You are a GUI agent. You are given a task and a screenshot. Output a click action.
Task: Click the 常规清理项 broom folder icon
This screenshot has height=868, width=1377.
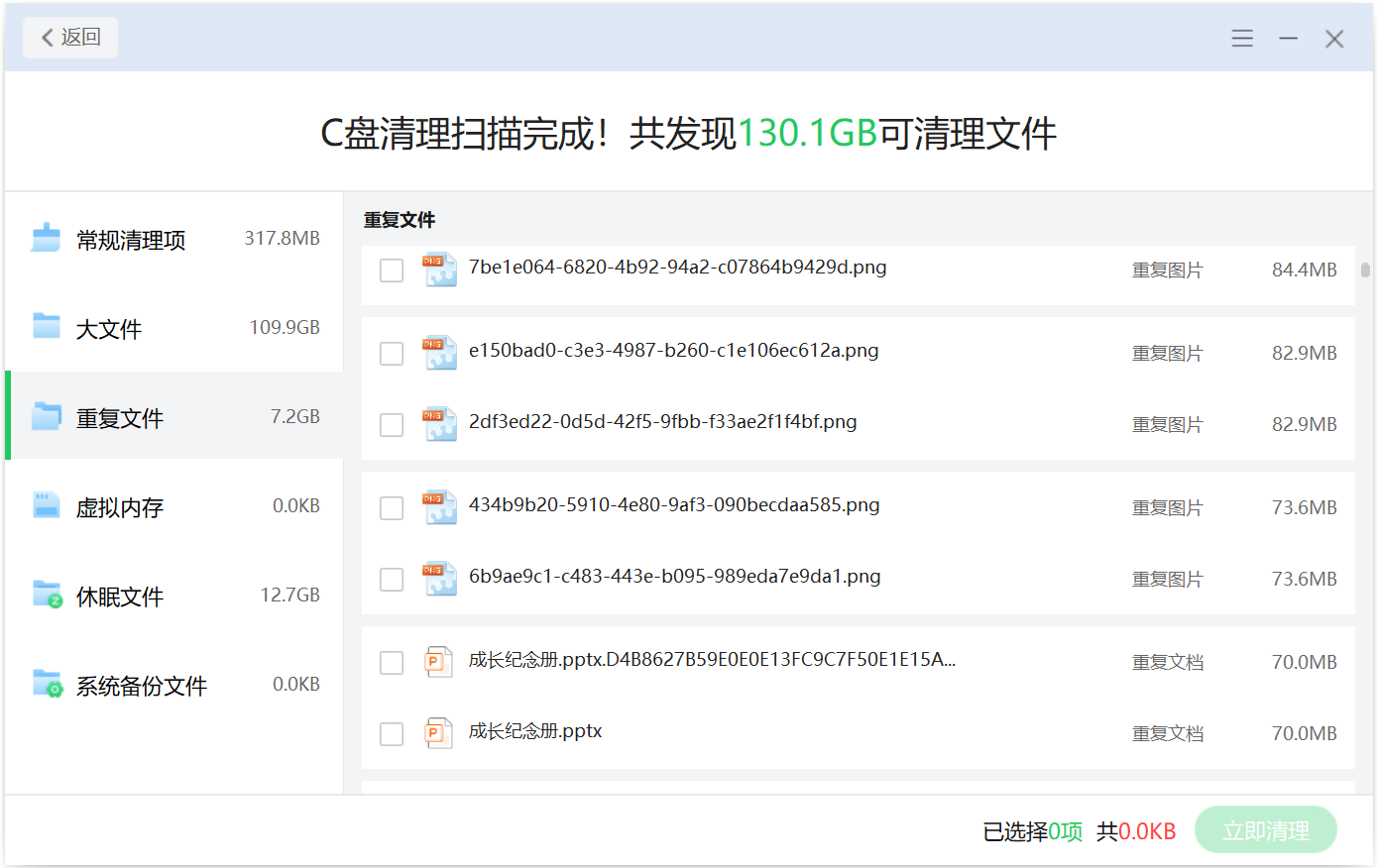(x=47, y=238)
